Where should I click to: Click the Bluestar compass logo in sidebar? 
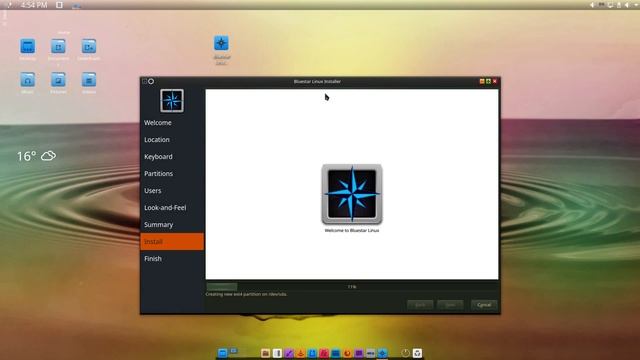click(172, 100)
